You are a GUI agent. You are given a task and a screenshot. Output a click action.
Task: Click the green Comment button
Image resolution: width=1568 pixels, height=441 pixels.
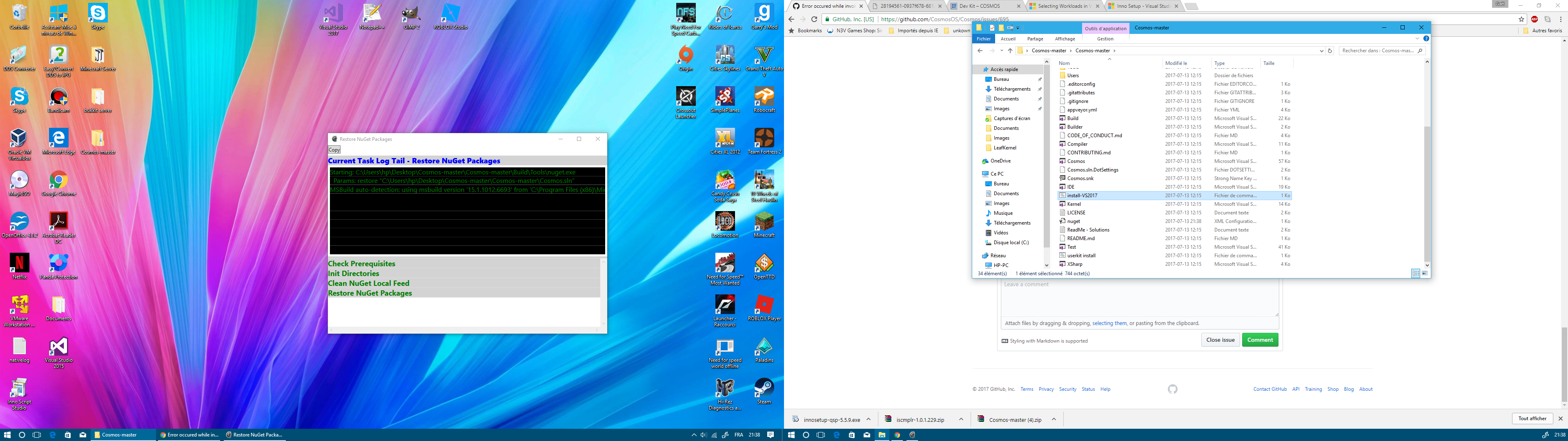(1260, 340)
